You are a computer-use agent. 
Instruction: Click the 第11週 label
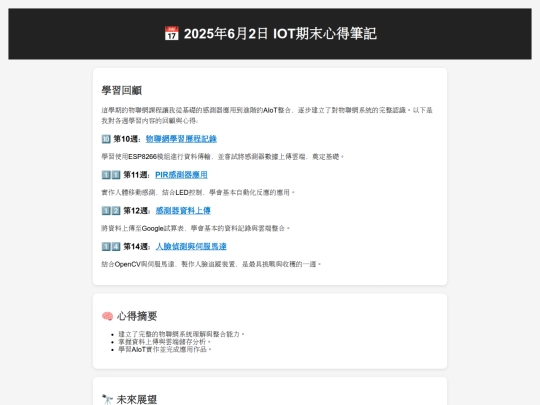[137, 175]
